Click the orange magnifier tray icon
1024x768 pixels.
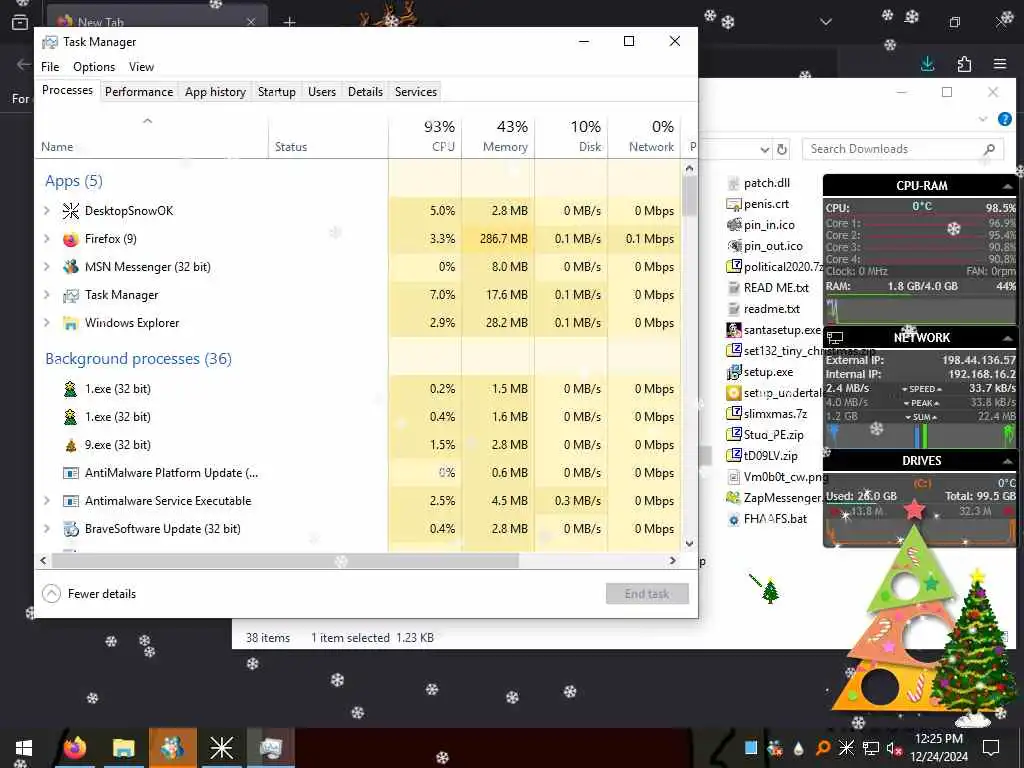823,748
